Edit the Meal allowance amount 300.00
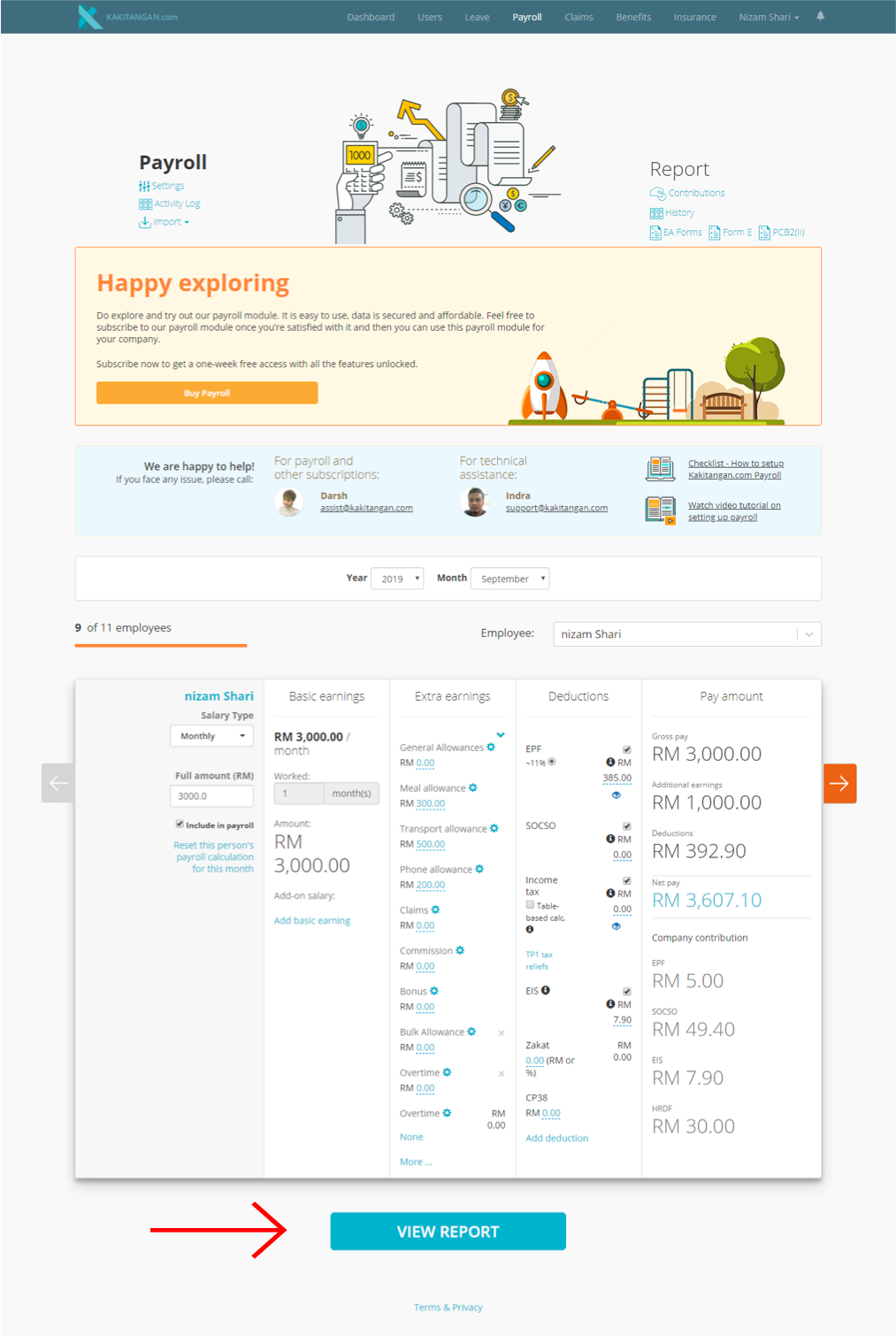This screenshot has height=1336, width=896. click(431, 803)
